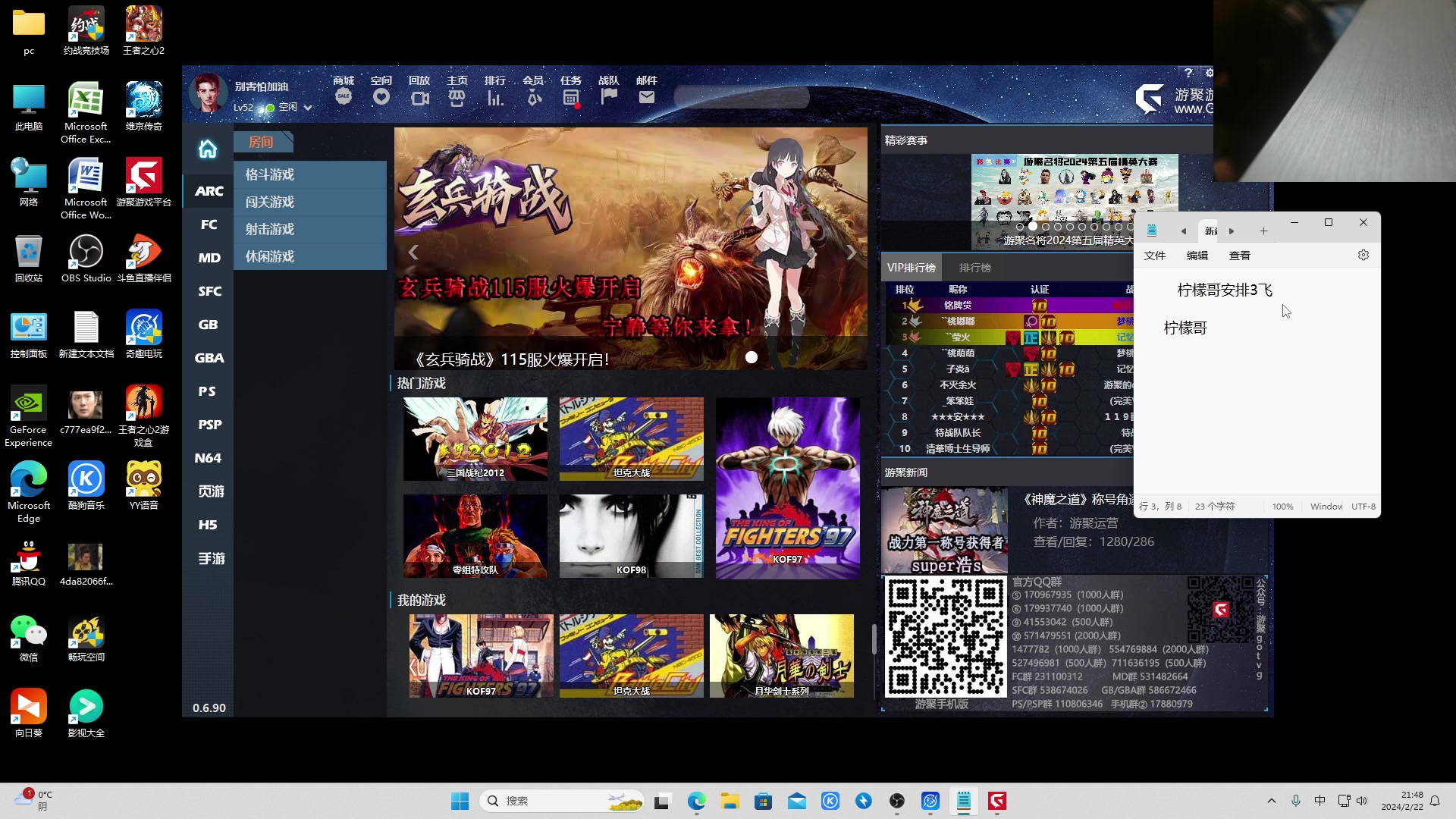Open 回收站 recycle bin on desktop
Screen dimensions: 1456x819
(x=29, y=259)
